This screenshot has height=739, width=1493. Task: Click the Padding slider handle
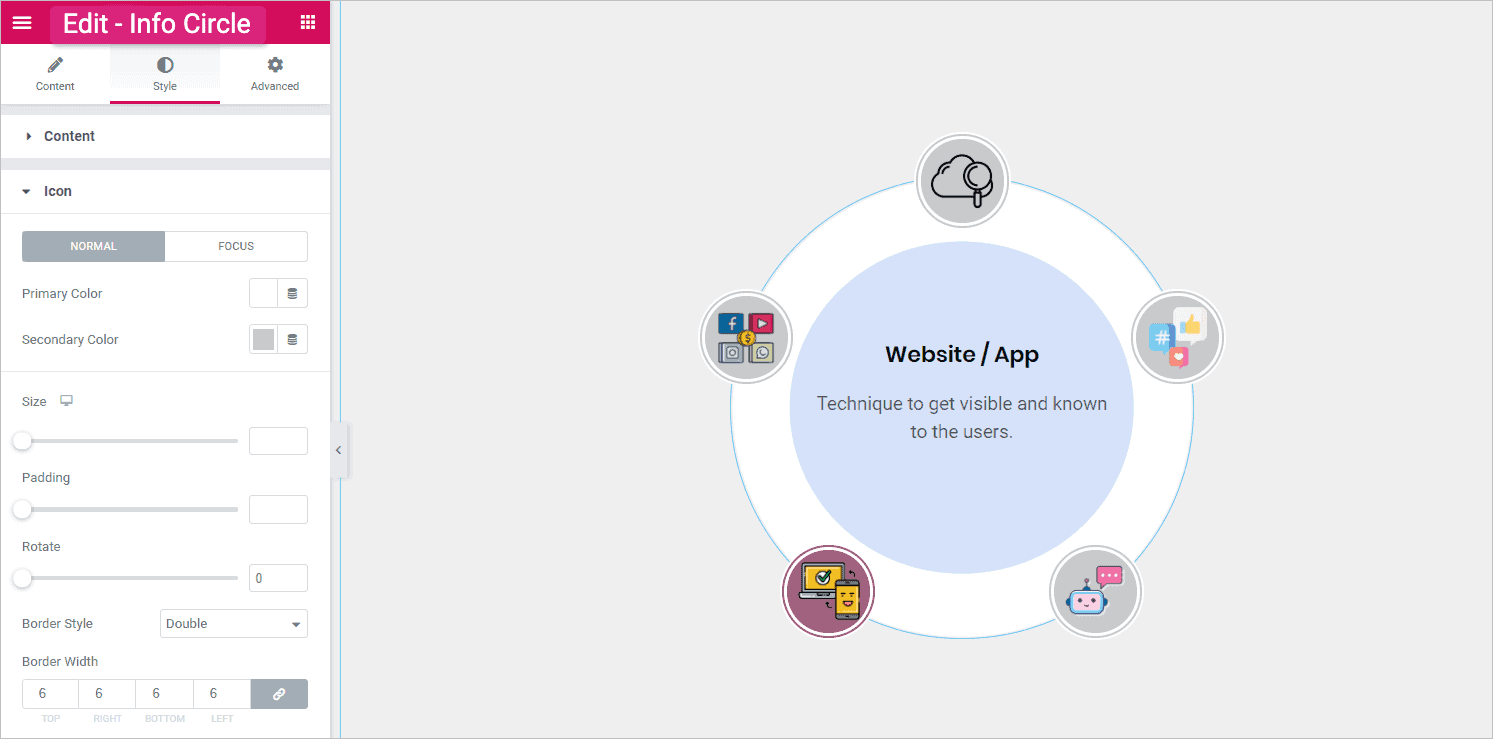[22, 510]
